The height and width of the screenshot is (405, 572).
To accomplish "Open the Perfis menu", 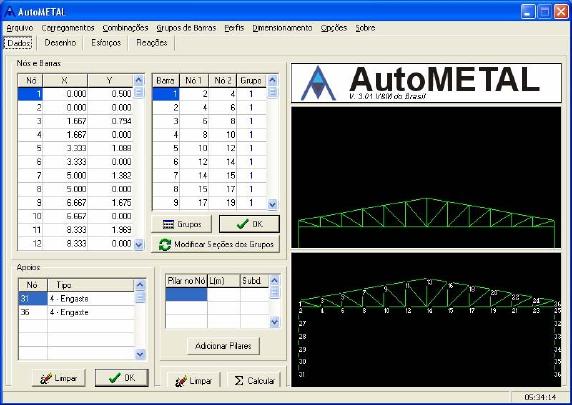I will 234,28.
